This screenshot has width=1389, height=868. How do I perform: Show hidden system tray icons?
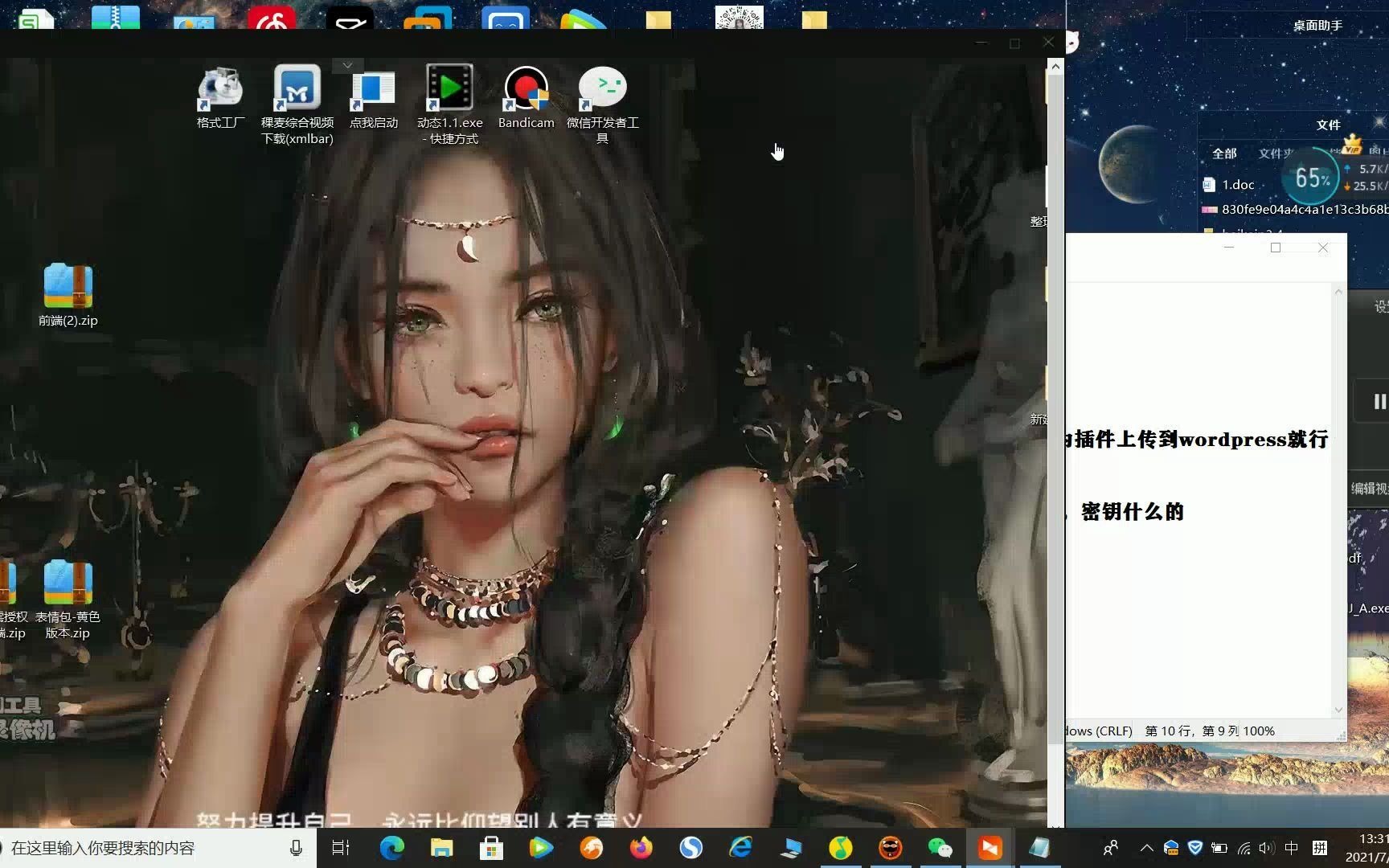click(1147, 848)
